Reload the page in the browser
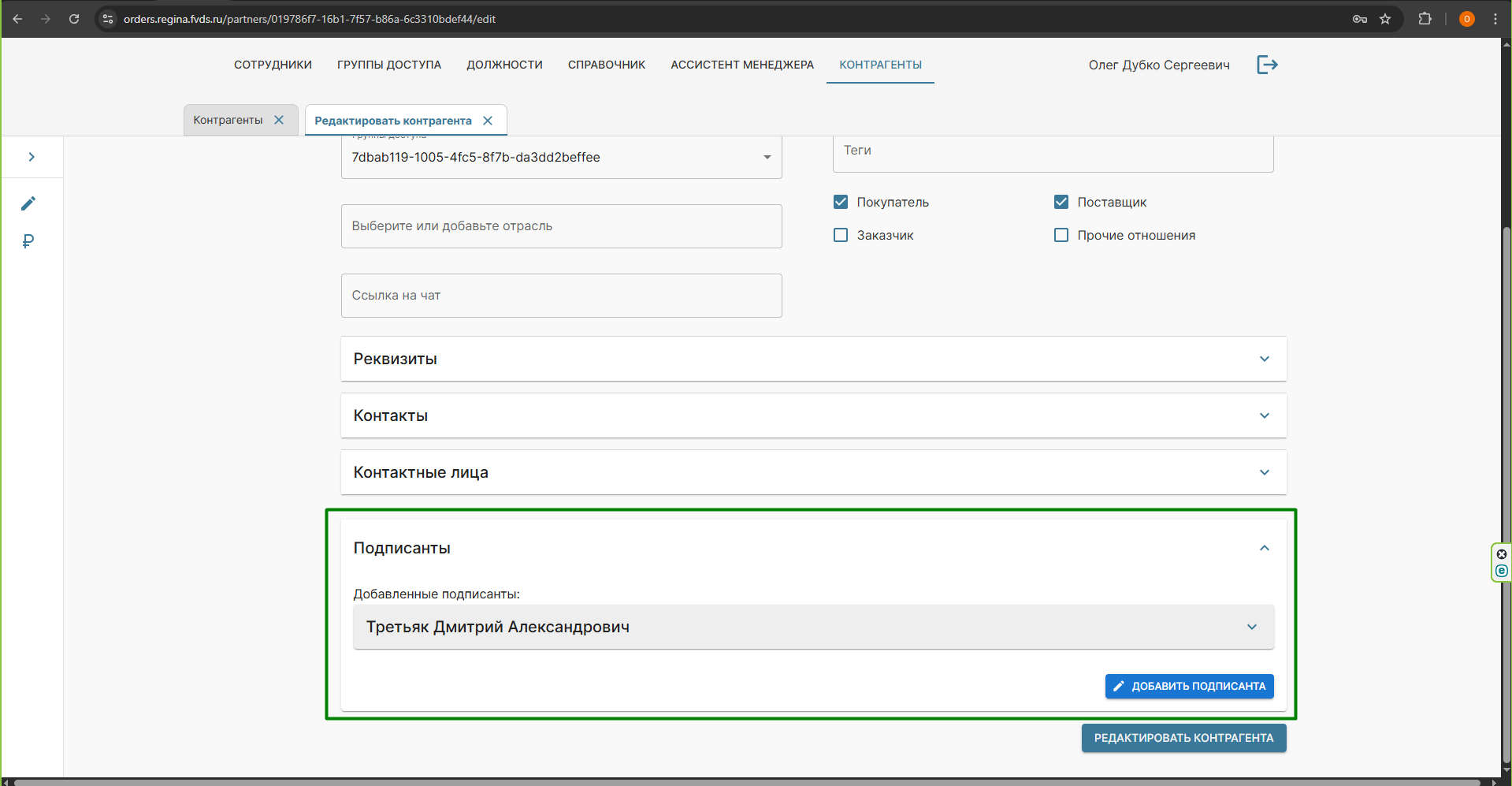The image size is (1512, 786). coord(74,19)
